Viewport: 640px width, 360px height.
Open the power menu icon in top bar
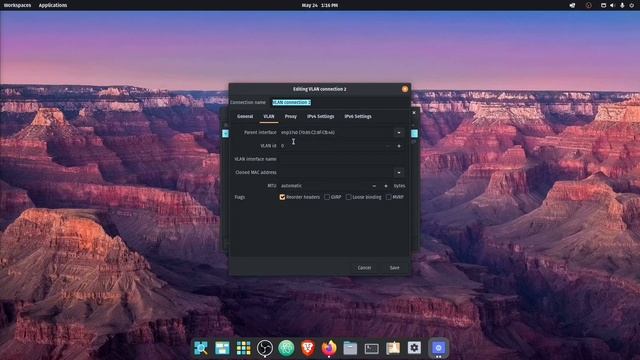pyautogui.click(x=632, y=5)
